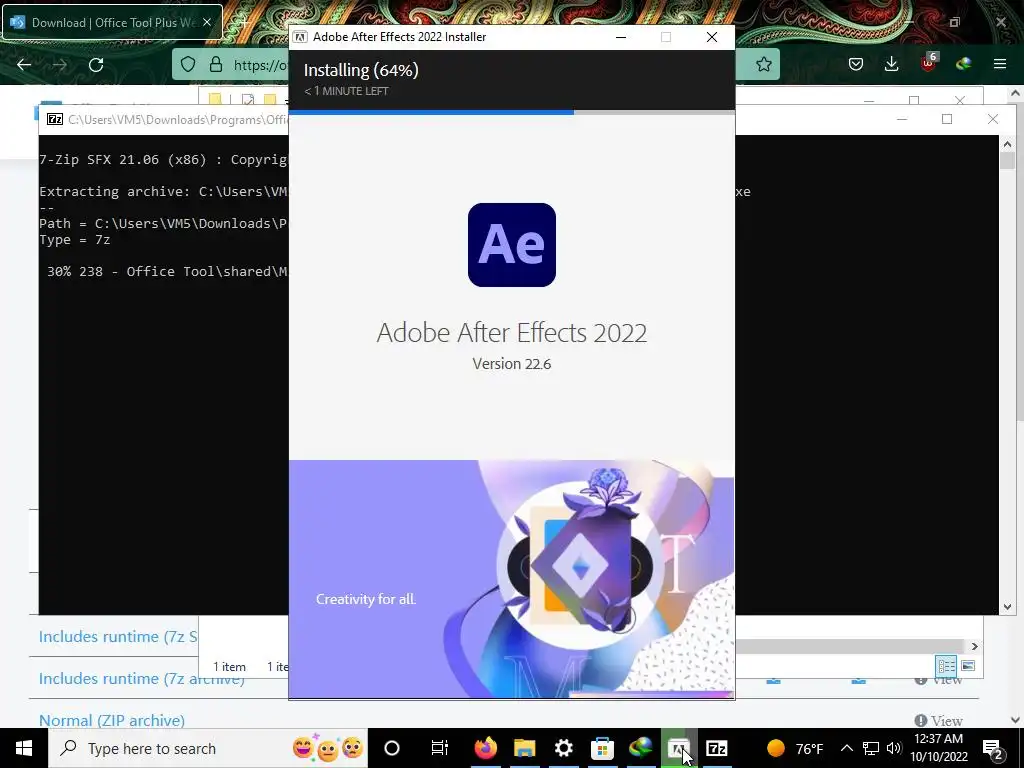Minimize the 7-Zip SFX console window
The image size is (1024, 768).
point(902,119)
